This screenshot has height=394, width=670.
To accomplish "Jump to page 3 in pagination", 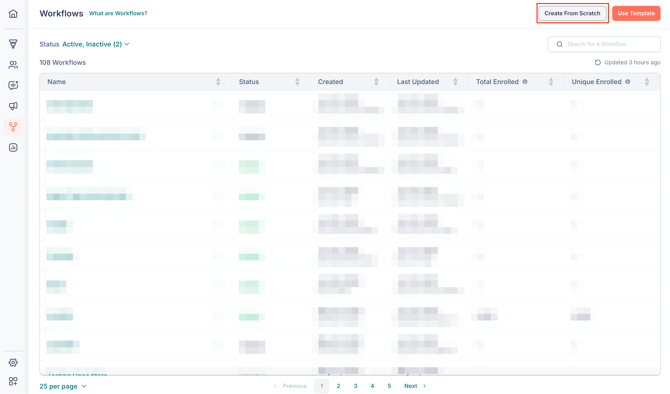I will click(x=355, y=386).
